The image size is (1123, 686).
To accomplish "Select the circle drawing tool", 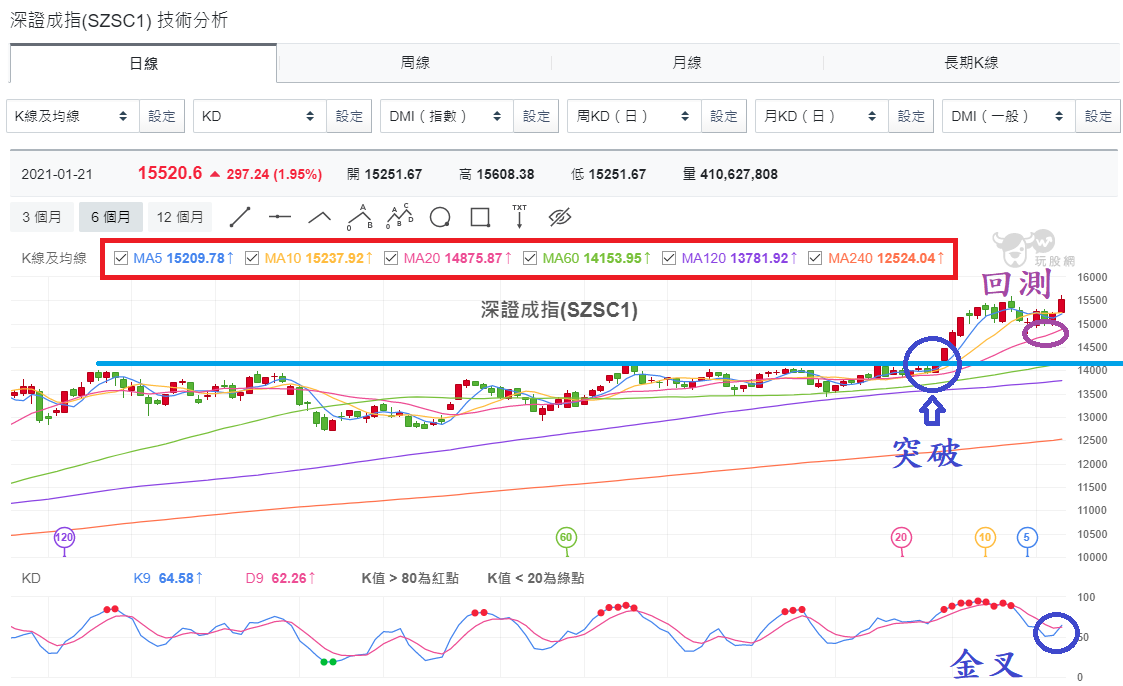I will (x=440, y=217).
